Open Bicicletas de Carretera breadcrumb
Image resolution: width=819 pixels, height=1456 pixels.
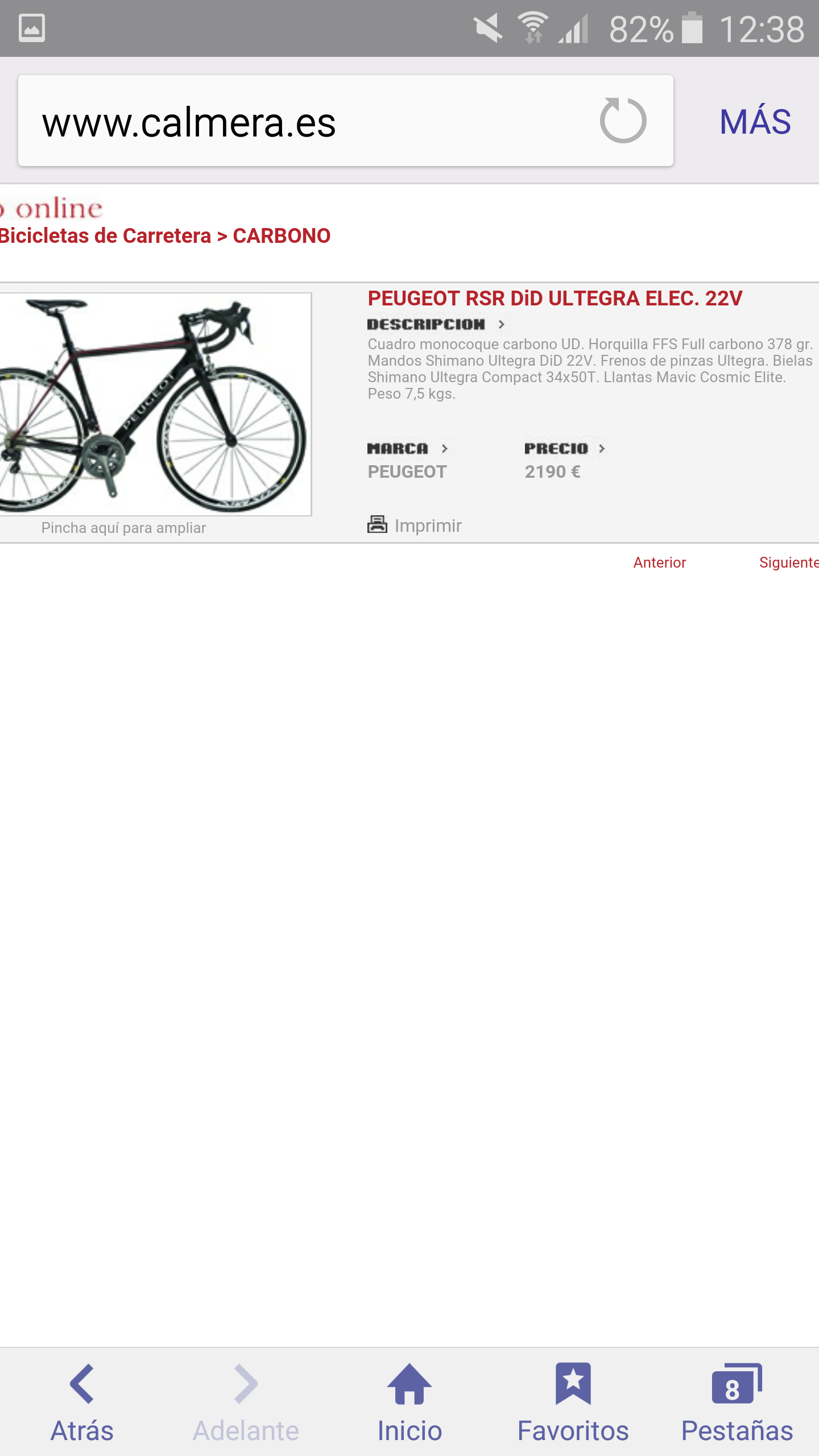[x=106, y=235]
